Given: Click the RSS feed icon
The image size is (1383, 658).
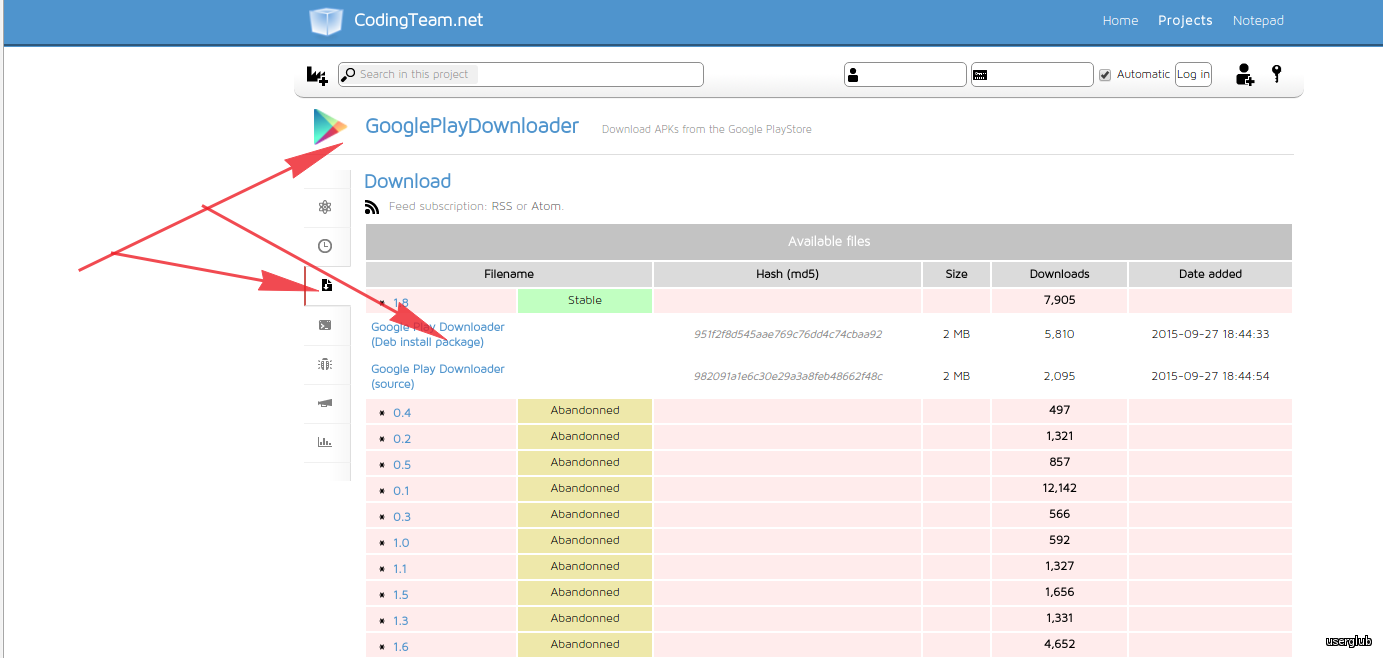Looking at the screenshot, I should coord(372,207).
